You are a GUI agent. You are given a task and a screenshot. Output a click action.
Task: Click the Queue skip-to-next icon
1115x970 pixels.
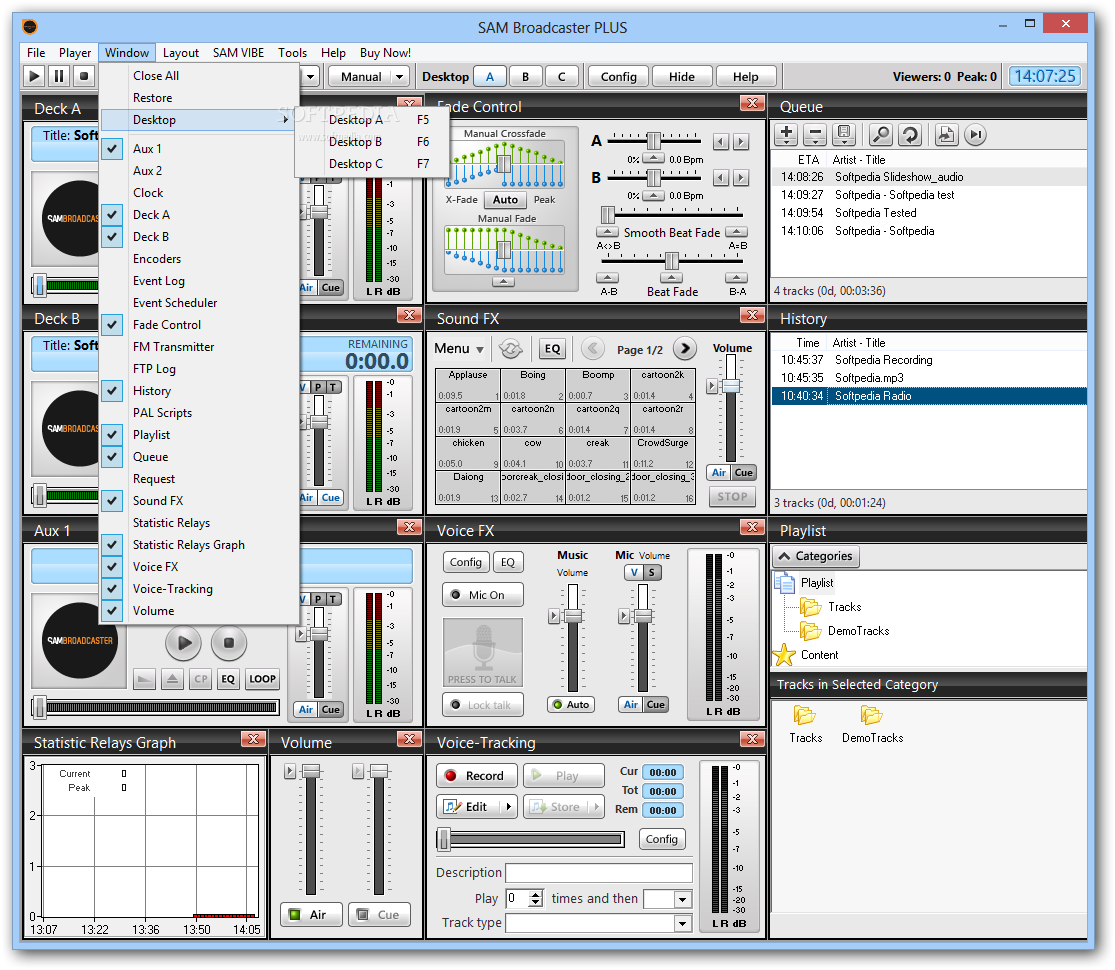click(x=976, y=134)
